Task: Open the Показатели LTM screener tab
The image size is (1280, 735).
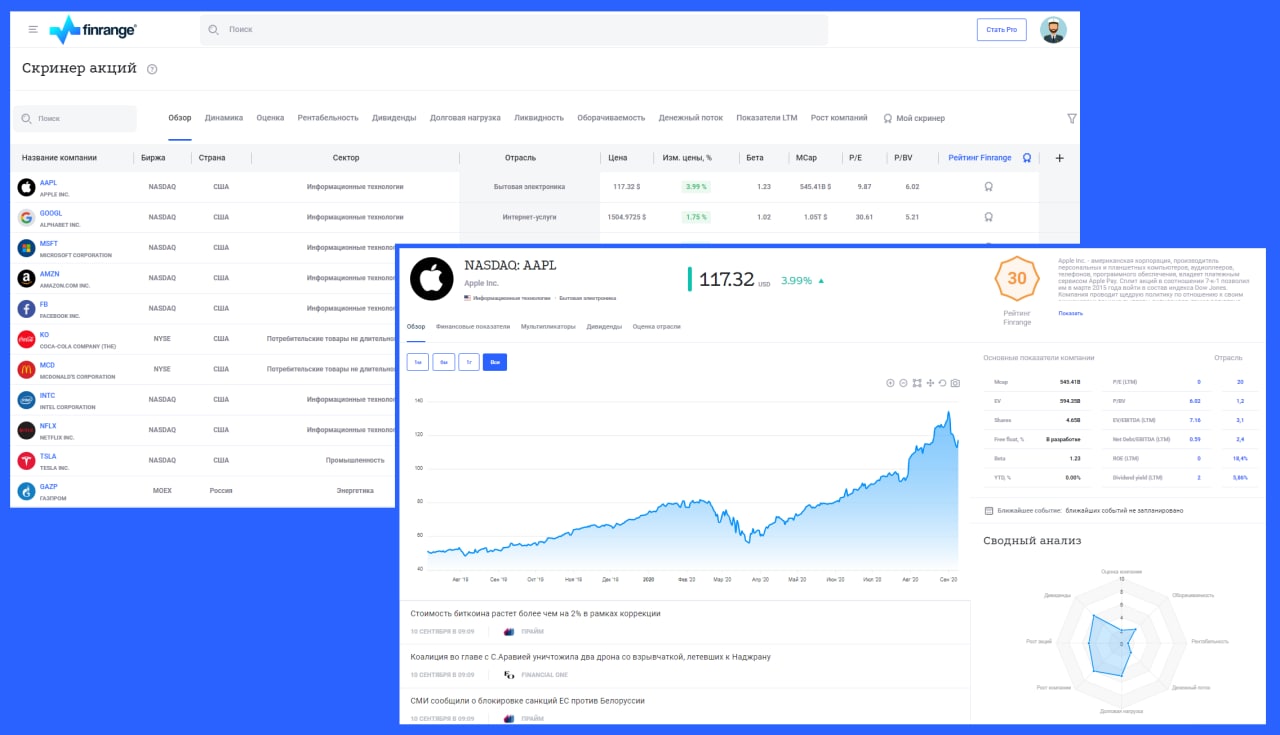Action: pos(767,118)
